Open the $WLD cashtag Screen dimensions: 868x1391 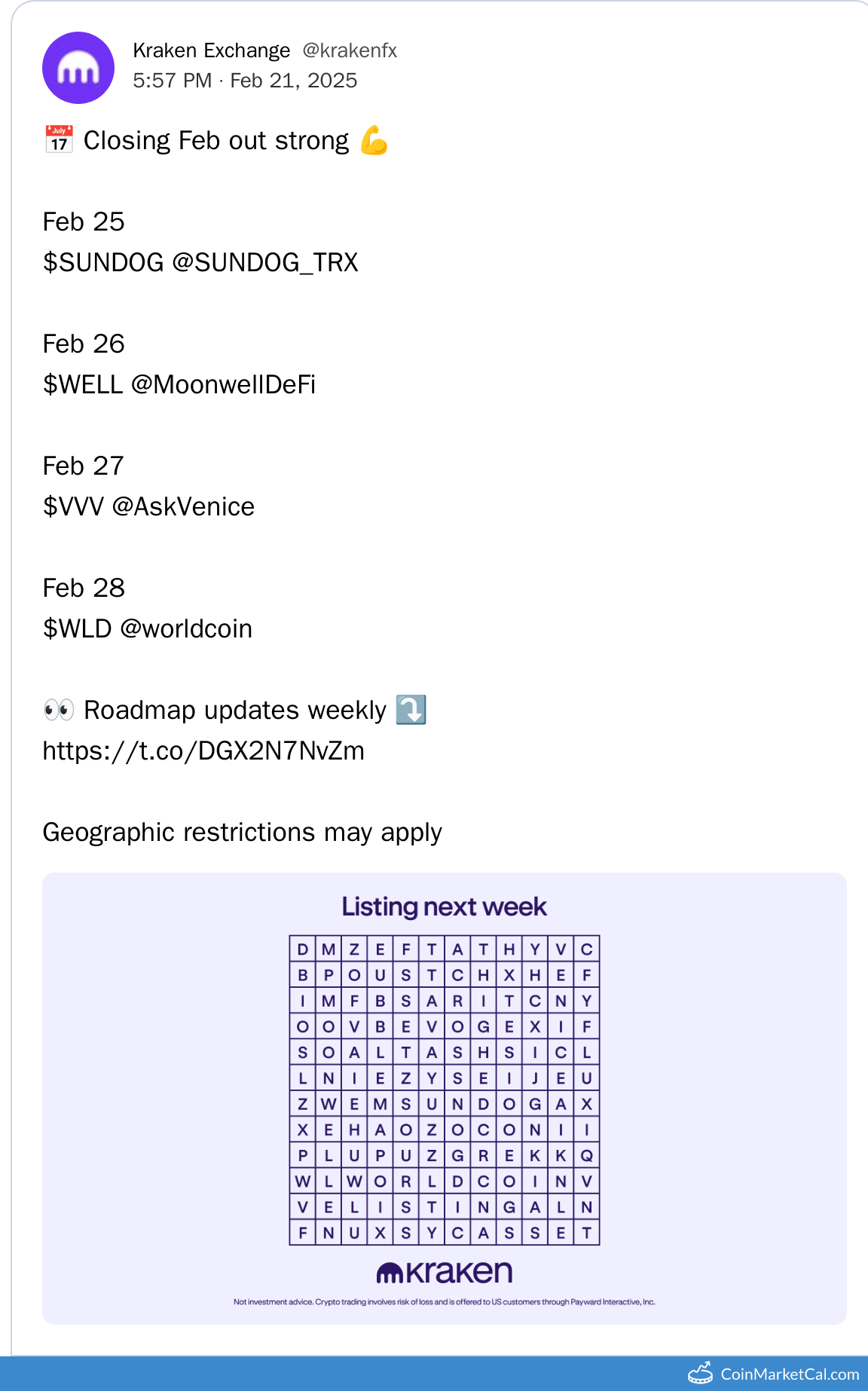(x=77, y=628)
